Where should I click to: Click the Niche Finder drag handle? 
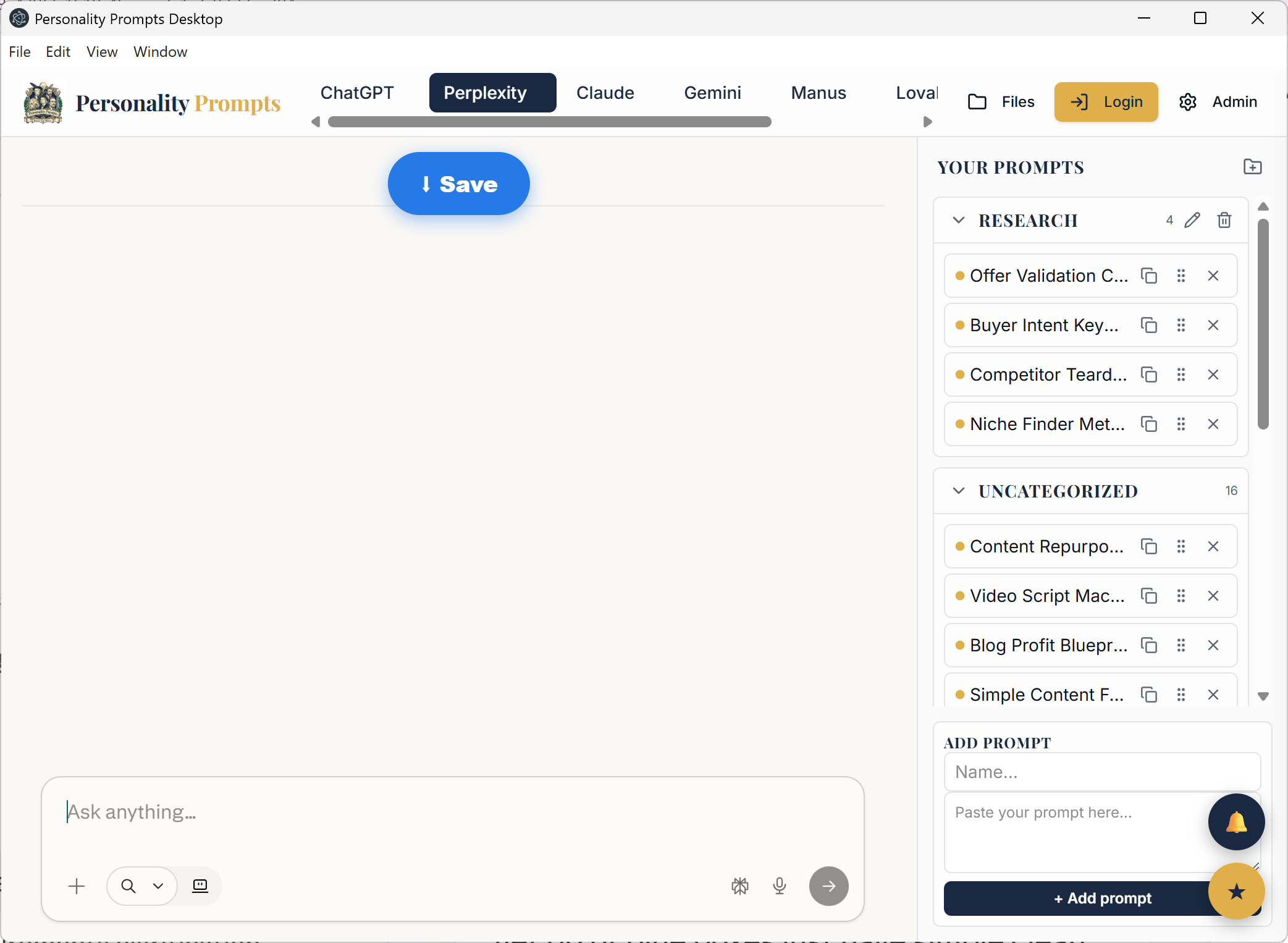[1181, 424]
